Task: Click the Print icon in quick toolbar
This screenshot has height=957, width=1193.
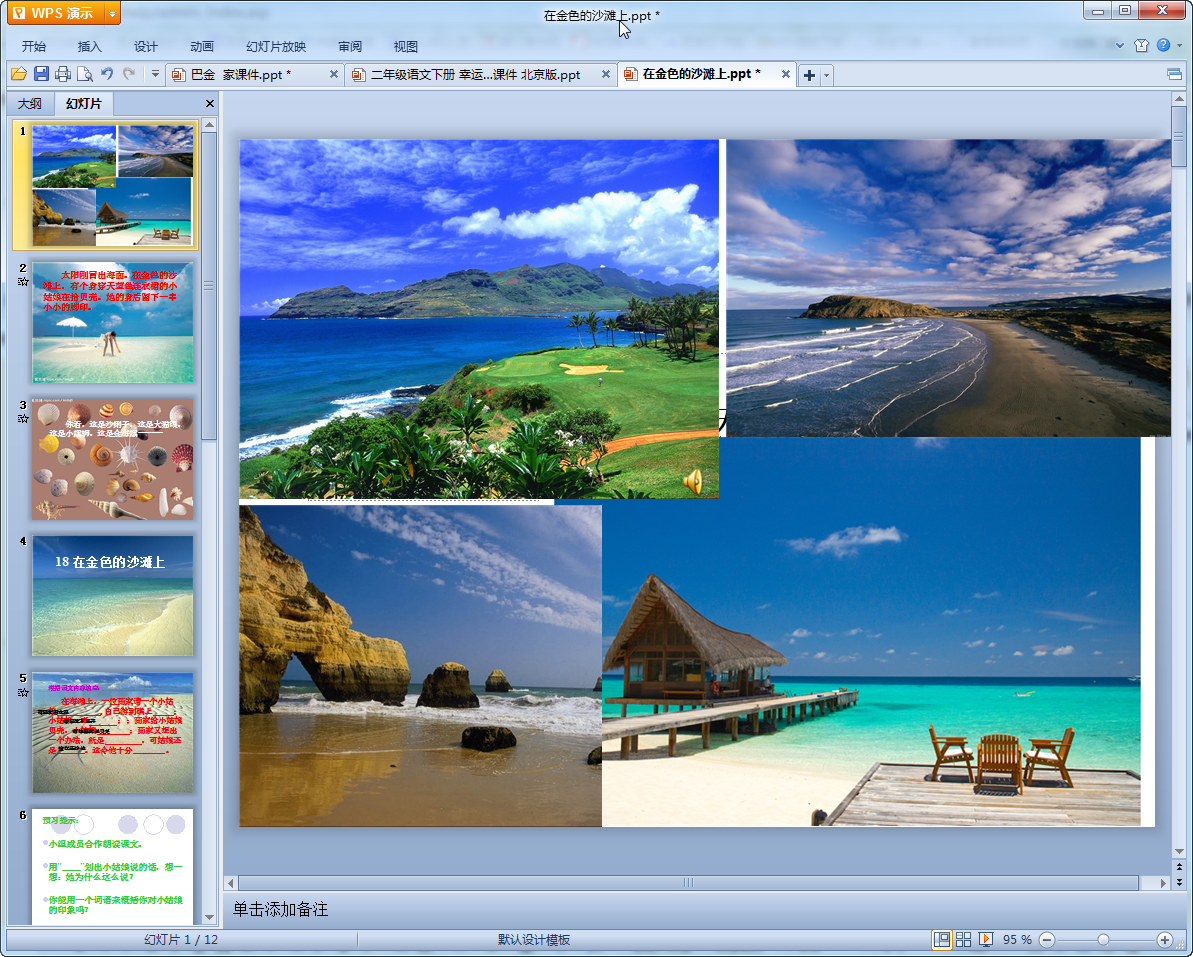Action: pos(63,74)
